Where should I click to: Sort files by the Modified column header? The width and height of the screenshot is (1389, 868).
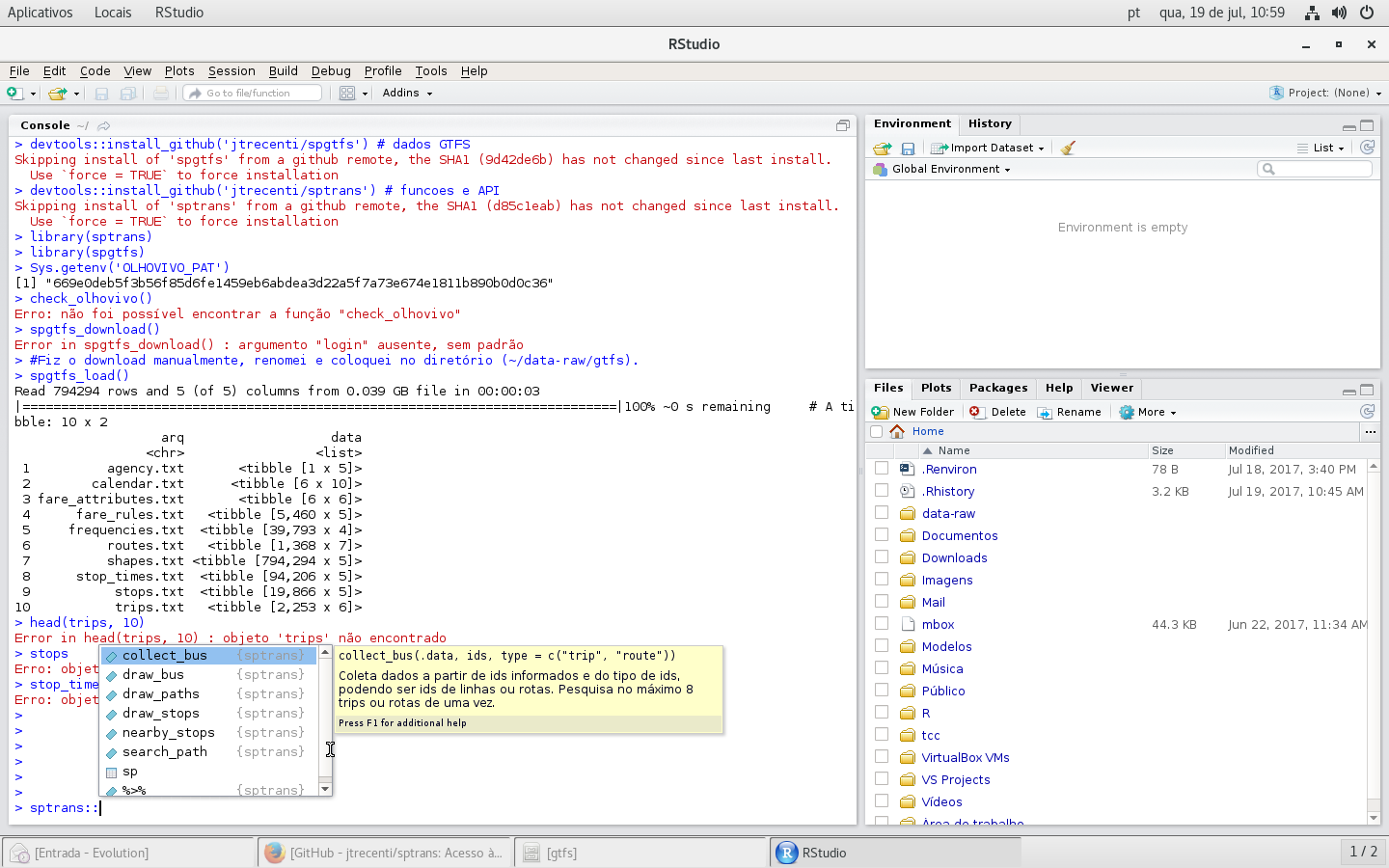coord(1294,450)
